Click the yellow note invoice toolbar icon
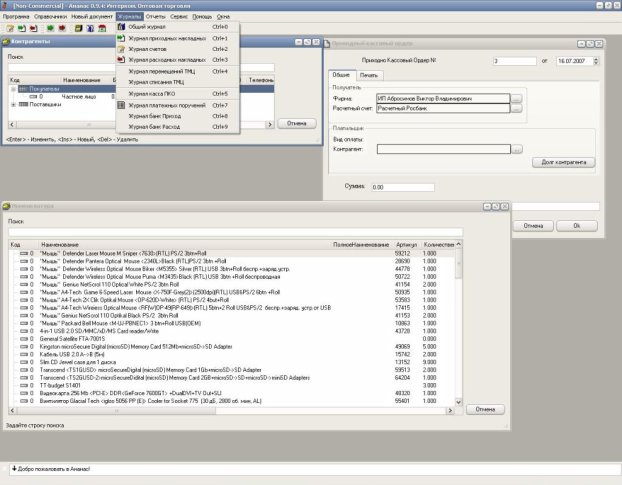This screenshot has width=622, height=485. tap(10, 28)
